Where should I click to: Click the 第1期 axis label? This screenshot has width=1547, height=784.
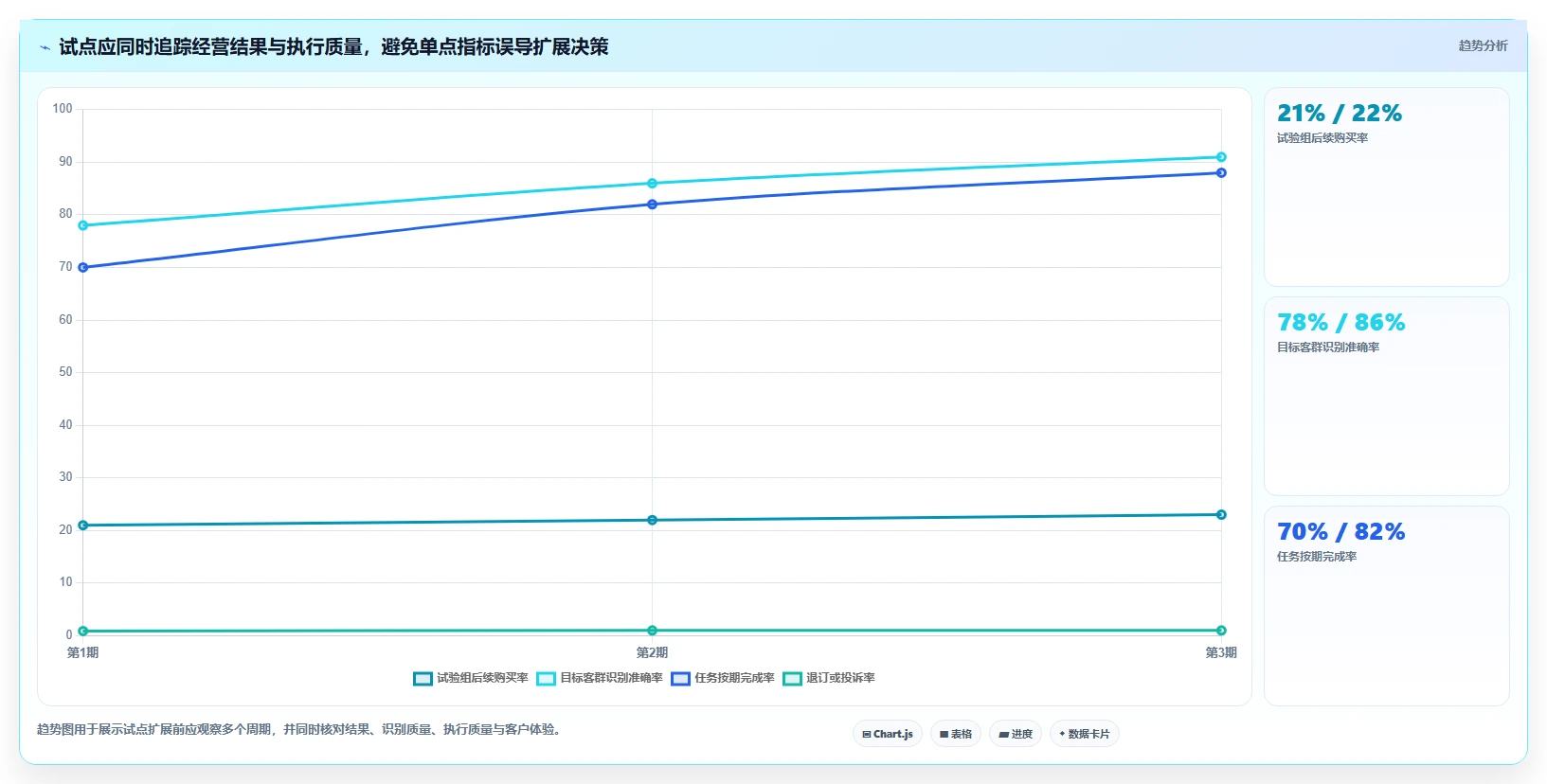click(83, 652)
